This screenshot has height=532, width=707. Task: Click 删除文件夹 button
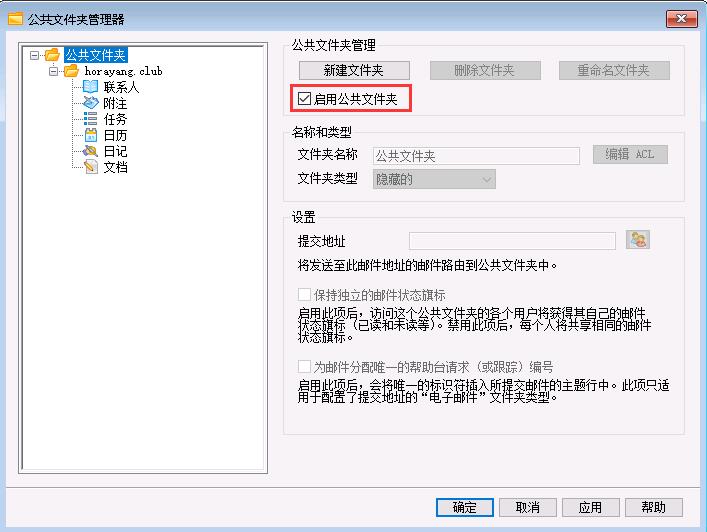point(485,70)
